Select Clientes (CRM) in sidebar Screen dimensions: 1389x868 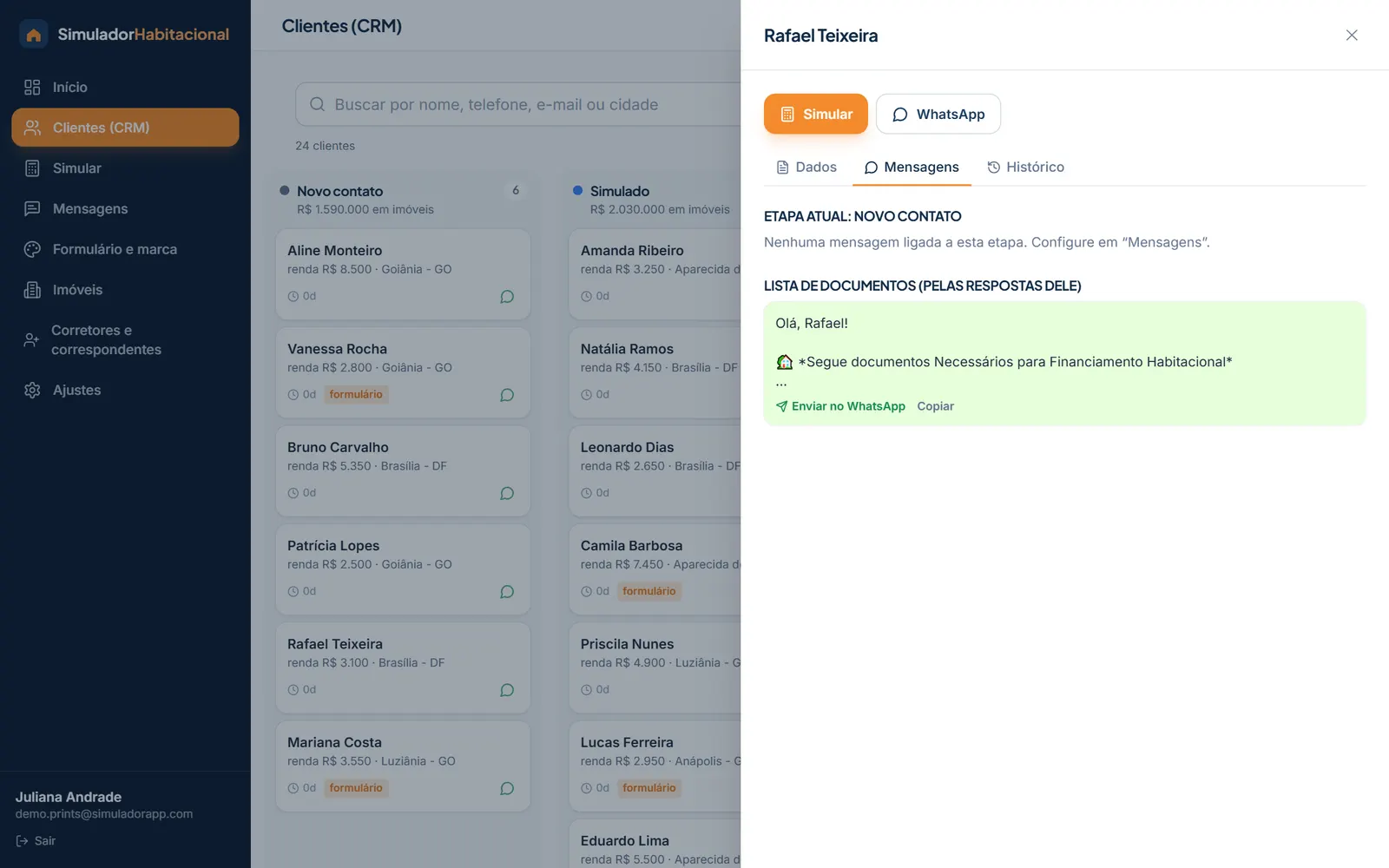125,128
